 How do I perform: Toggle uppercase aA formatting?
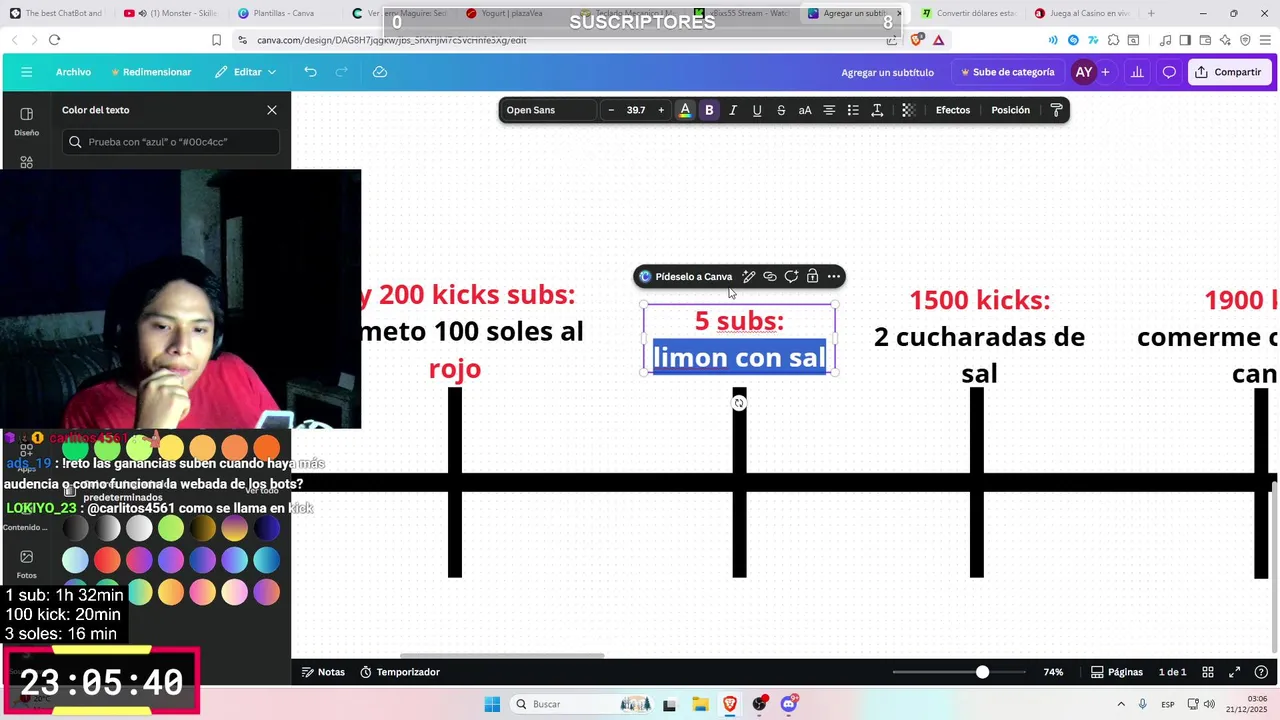click(x=805, y=110)
